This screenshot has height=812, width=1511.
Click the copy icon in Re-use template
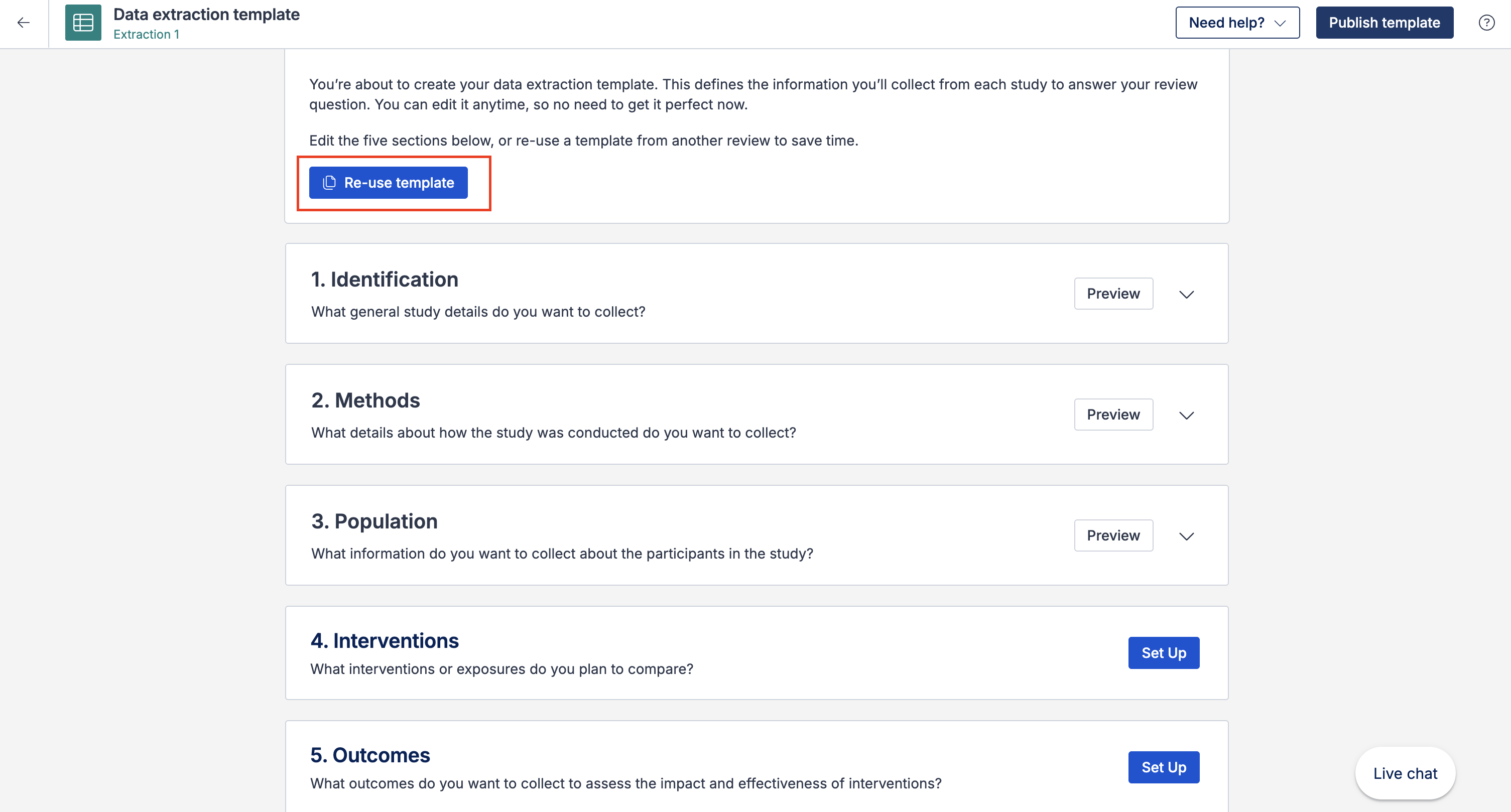330,182
